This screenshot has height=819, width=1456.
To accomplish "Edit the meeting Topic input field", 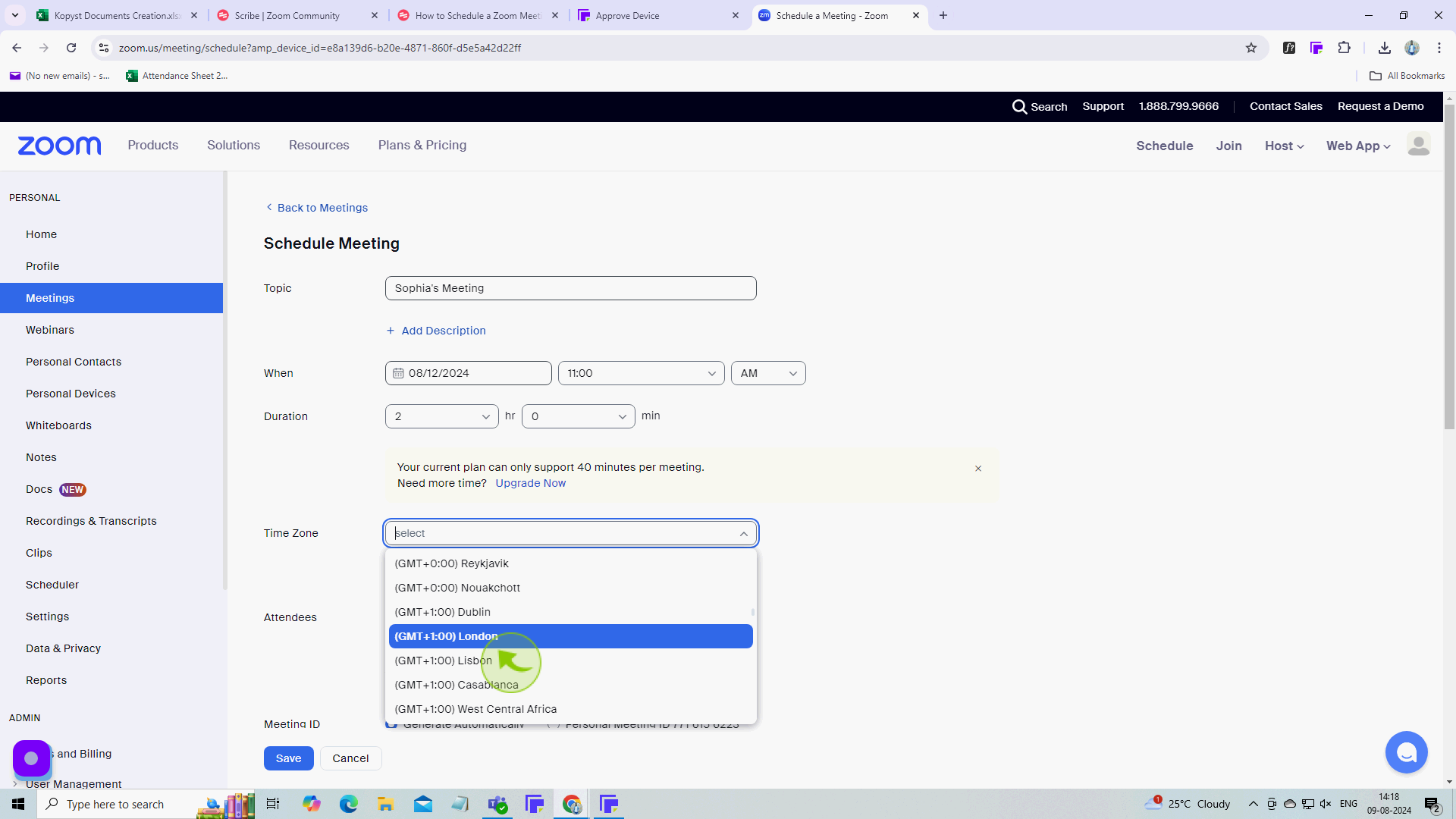I will pos(571,288).
